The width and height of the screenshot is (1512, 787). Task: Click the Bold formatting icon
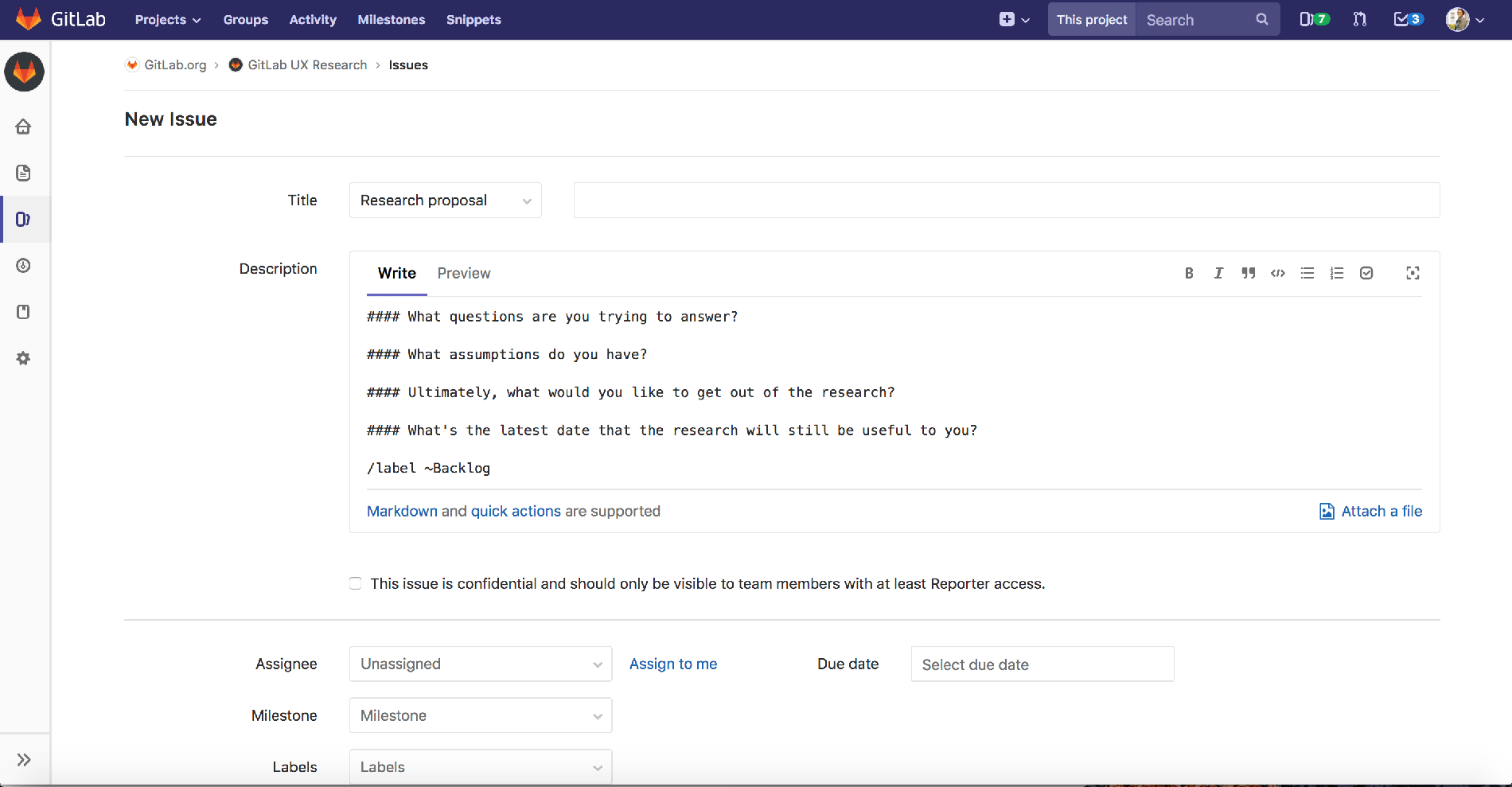(1189, 273)
